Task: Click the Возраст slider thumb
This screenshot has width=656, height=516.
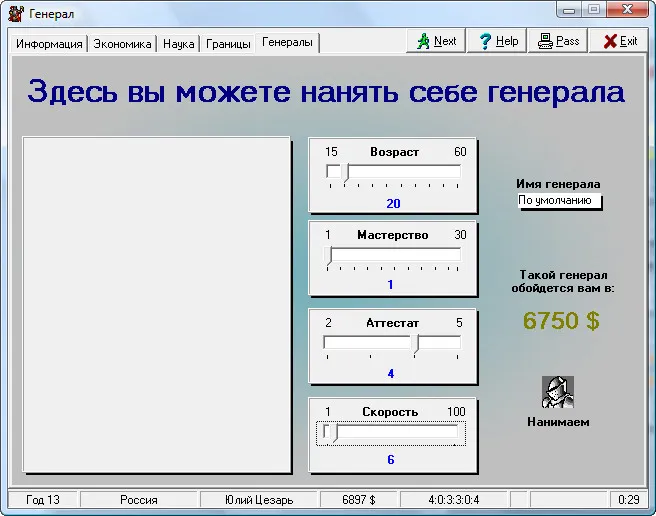Action: click(x=345, y=173)
